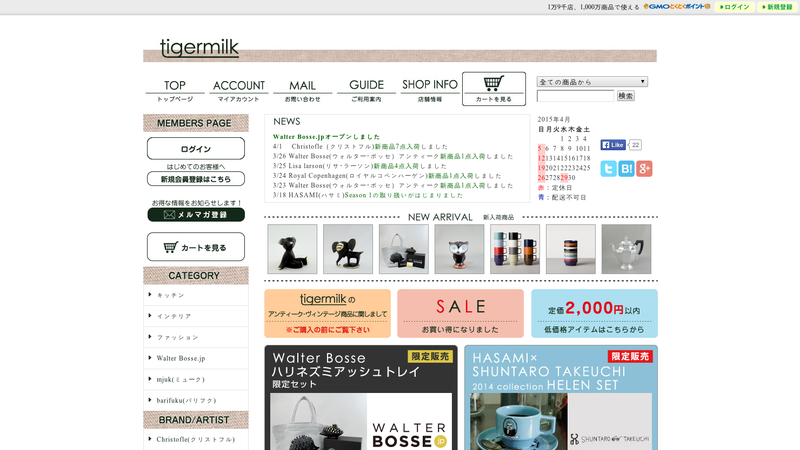Open Christofle(クリストフル) brand link
800x450 pixels.
click(x=196, y=439)
